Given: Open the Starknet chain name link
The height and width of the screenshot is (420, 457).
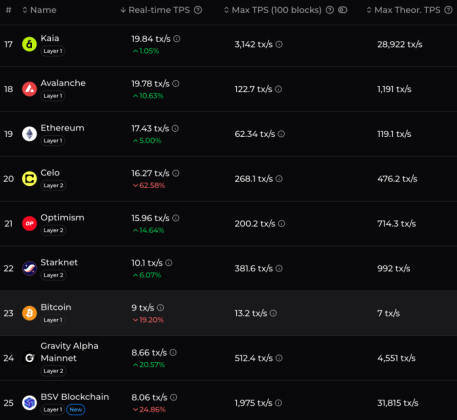Looking at the screenshot, I should click(x=59, y=262).
